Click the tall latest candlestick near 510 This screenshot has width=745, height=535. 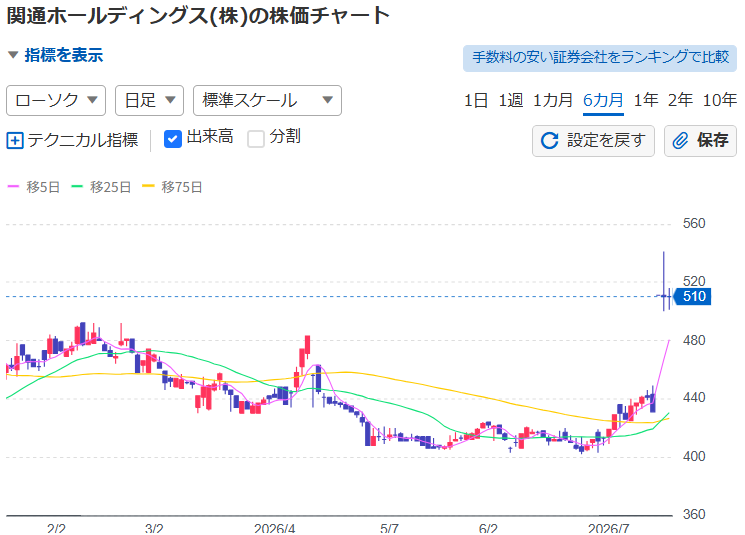click(x=664, y=281)
